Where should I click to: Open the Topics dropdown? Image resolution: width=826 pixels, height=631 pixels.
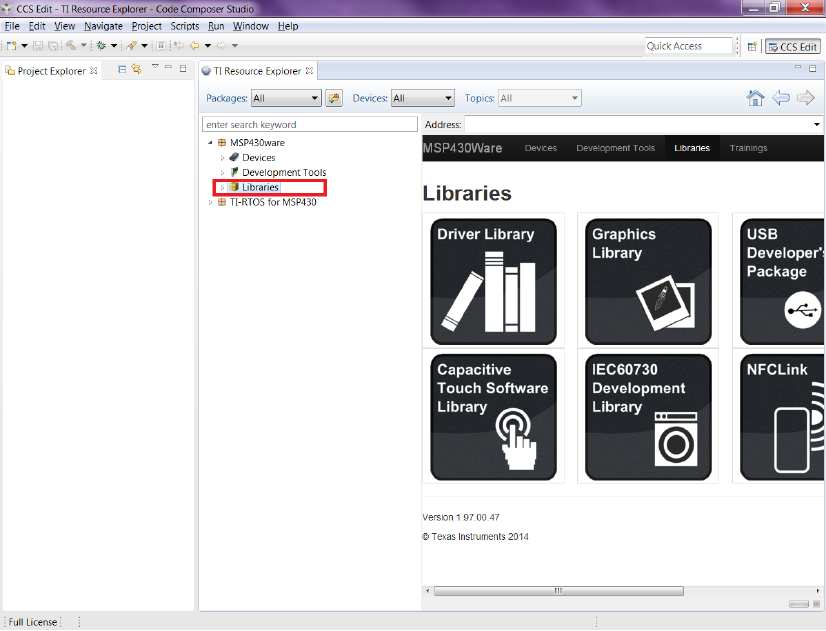539,98
